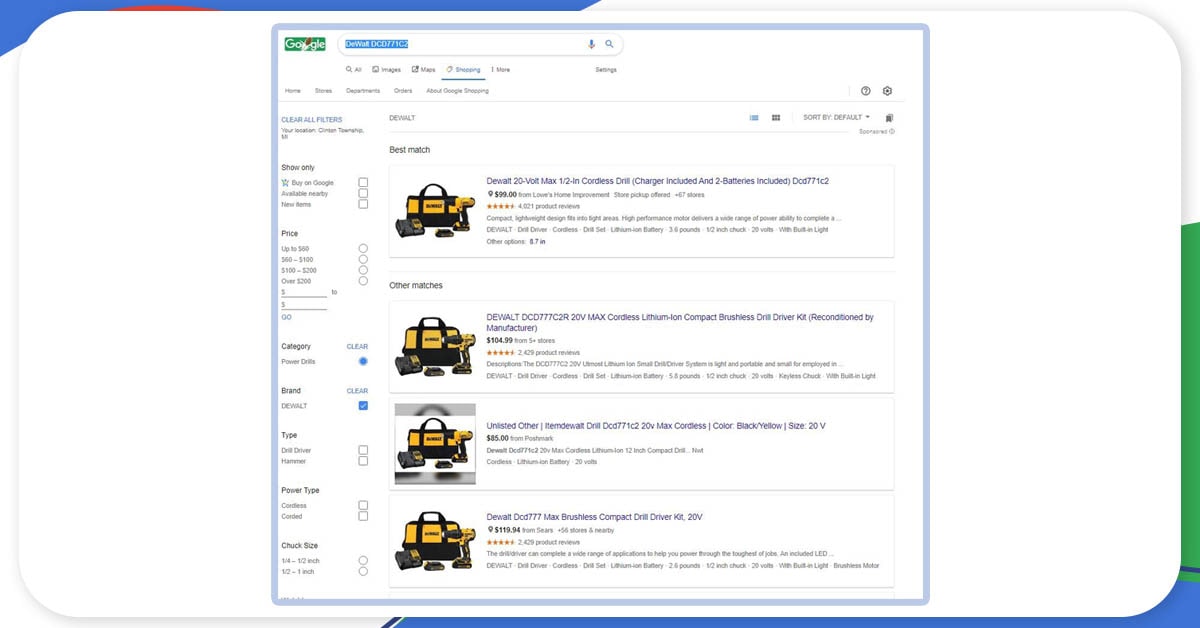Click GO to apply price range
Screen dimensions: 1200x628
tap(286, 317)
